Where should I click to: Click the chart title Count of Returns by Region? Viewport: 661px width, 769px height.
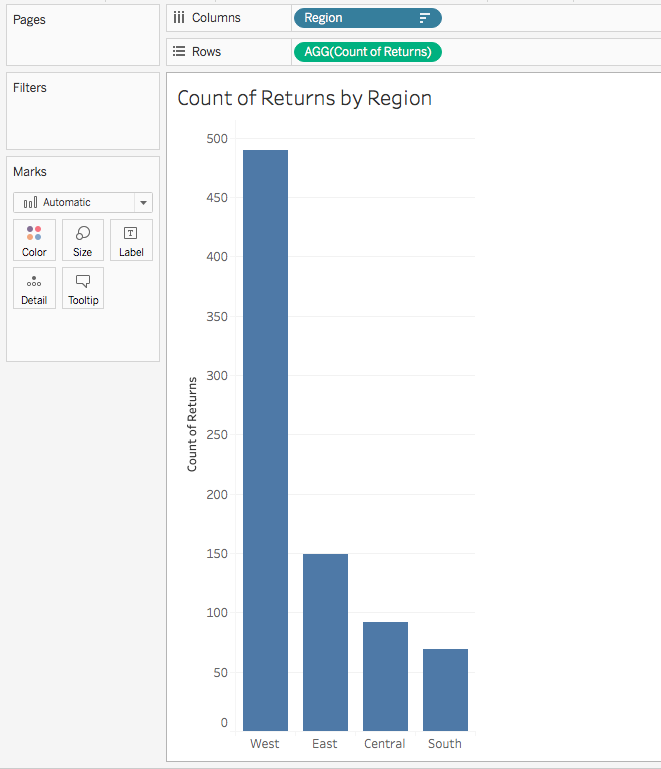(x=304, y=98)
